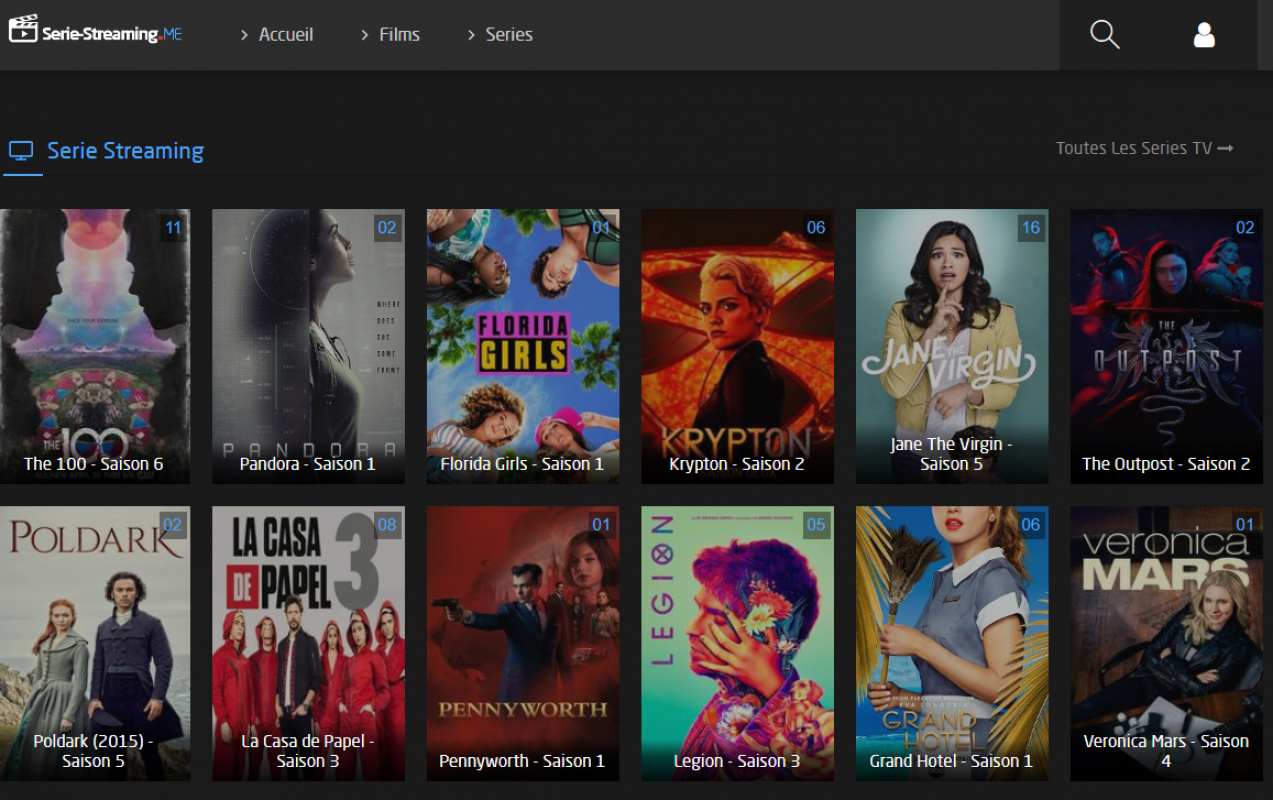The height and width of the screenshot is (800, 1273).
Task: Click episode badge 08 on La Casa de Papel
Action: point(387,525)
